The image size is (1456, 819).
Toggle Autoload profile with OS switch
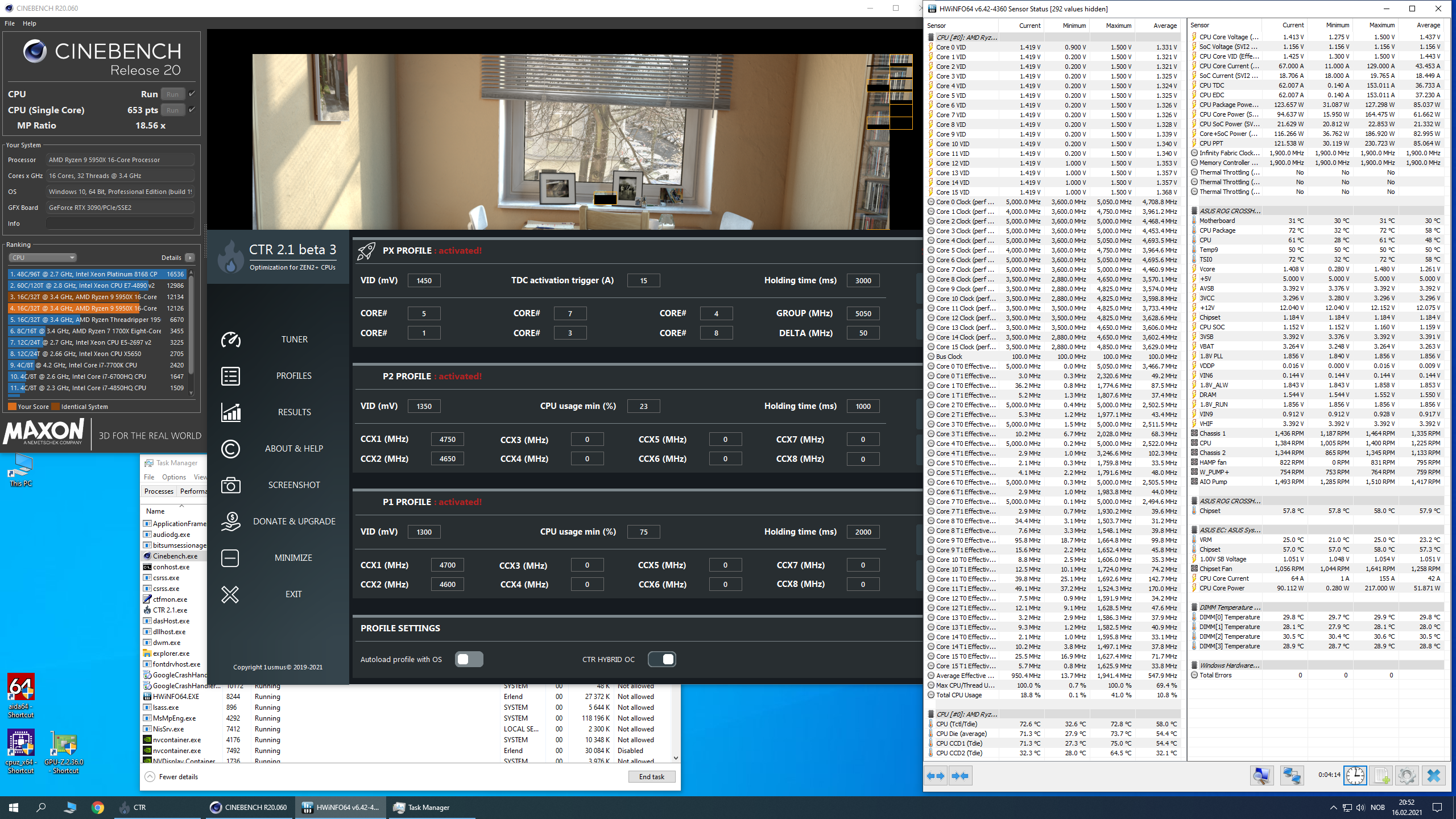(x=469, y=659)
